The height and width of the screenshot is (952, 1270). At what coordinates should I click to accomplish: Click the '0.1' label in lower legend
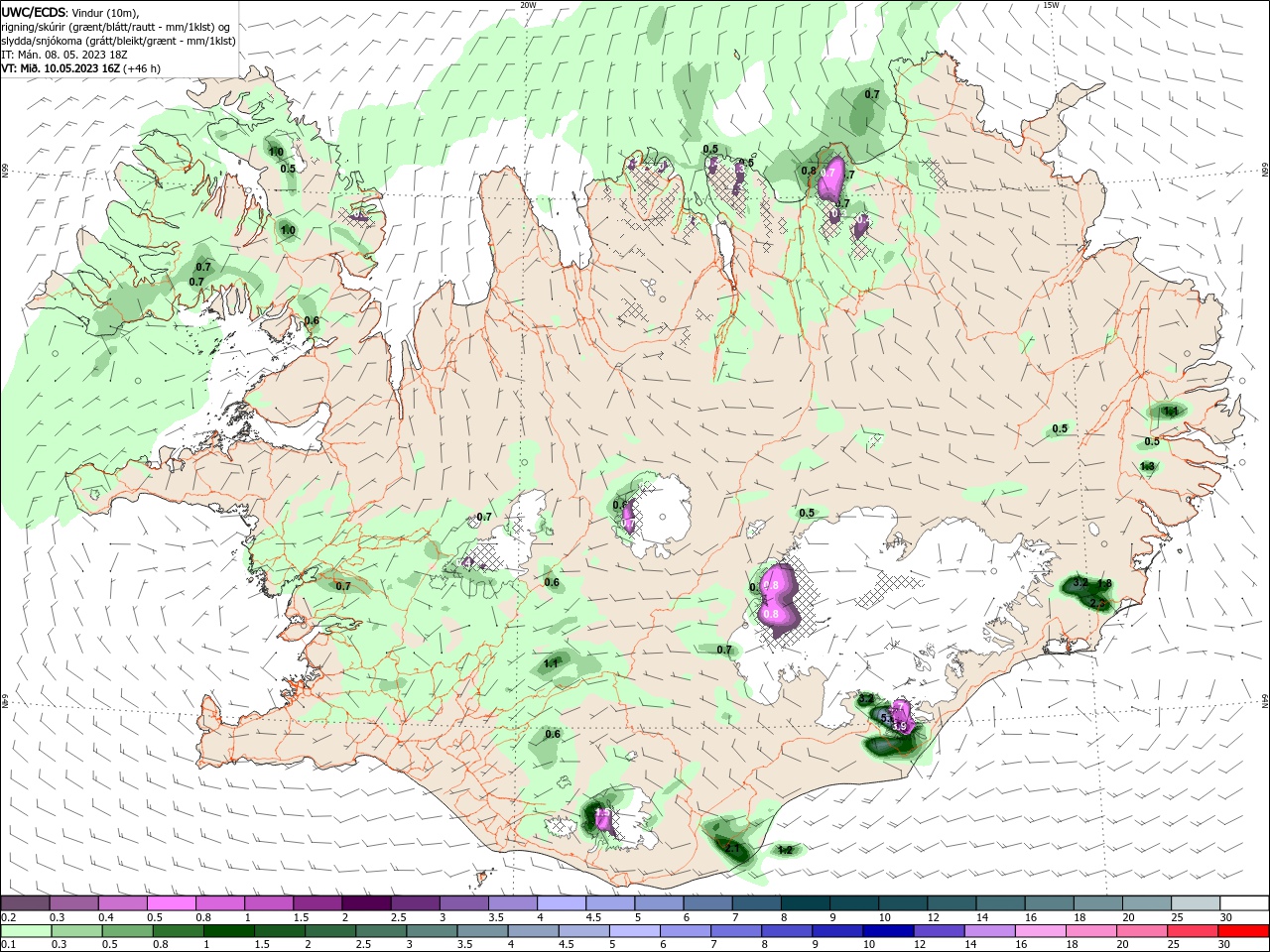pyautogui.click(x=8, y=945)
